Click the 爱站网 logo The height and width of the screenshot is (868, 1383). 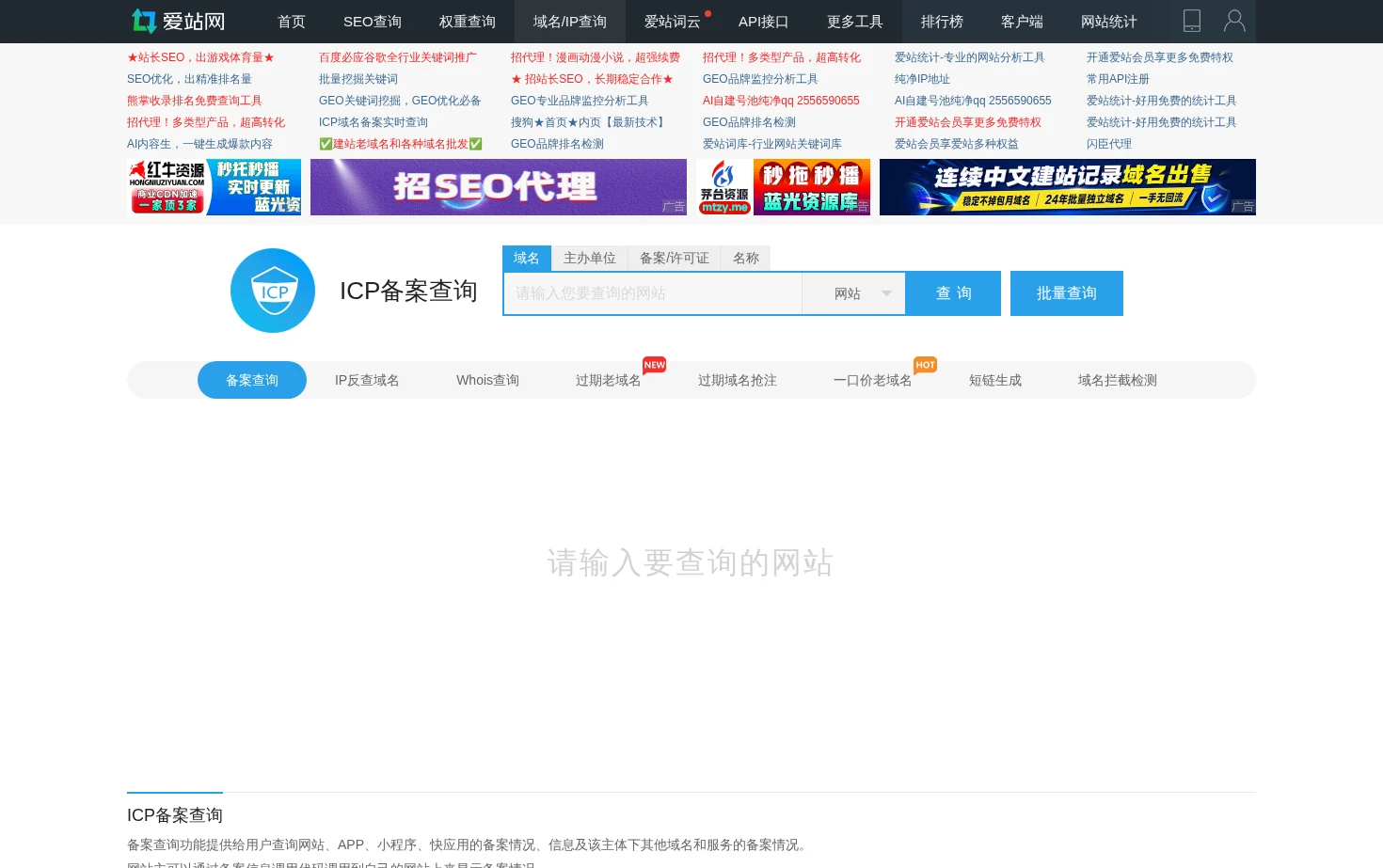tap(179, 21)
